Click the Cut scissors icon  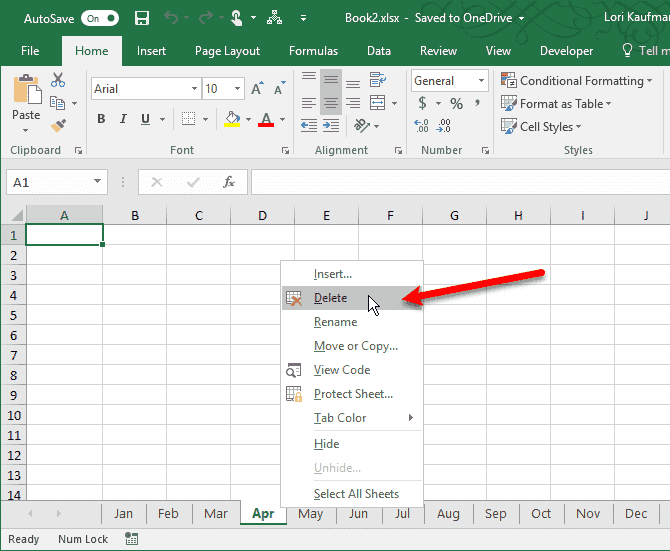(x=58, y=81)
